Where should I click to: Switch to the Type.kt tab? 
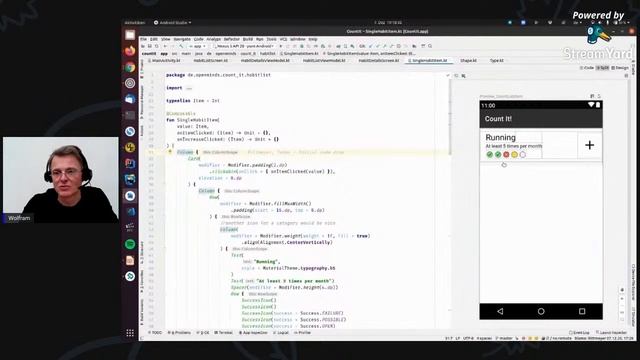496,60
